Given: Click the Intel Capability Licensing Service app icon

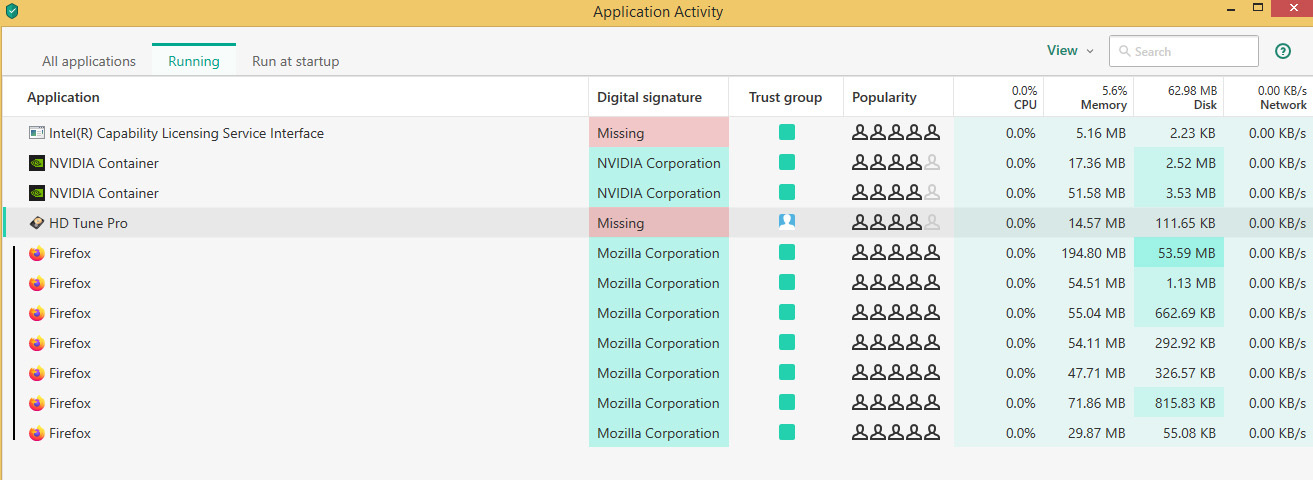Looking at the screenshot, I should pos(37,133).
